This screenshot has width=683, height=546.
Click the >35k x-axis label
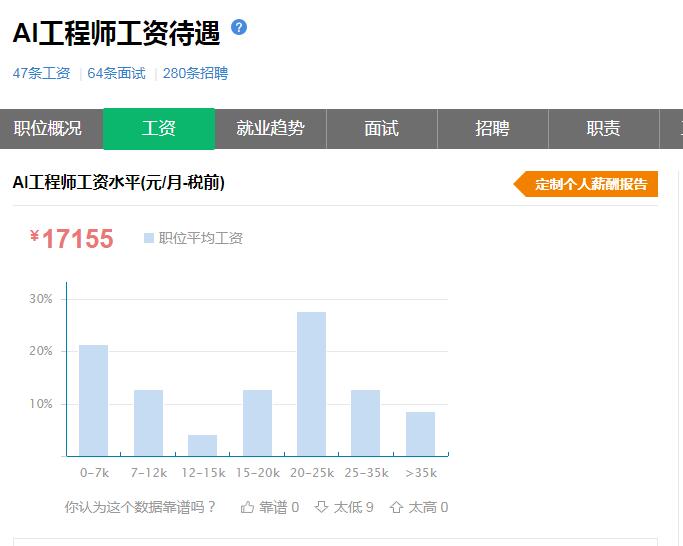coord(421,473)
